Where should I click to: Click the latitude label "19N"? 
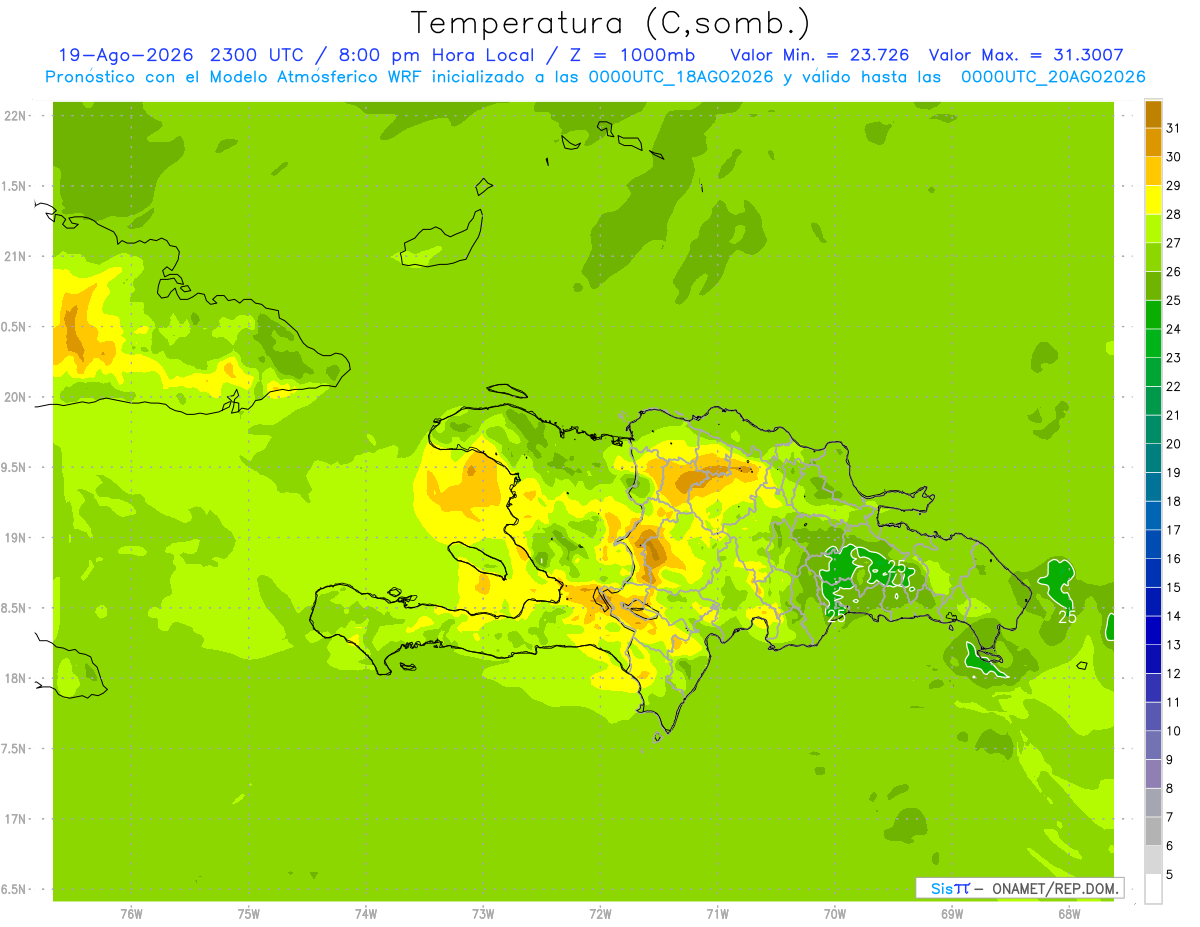[x=15, y=537]
